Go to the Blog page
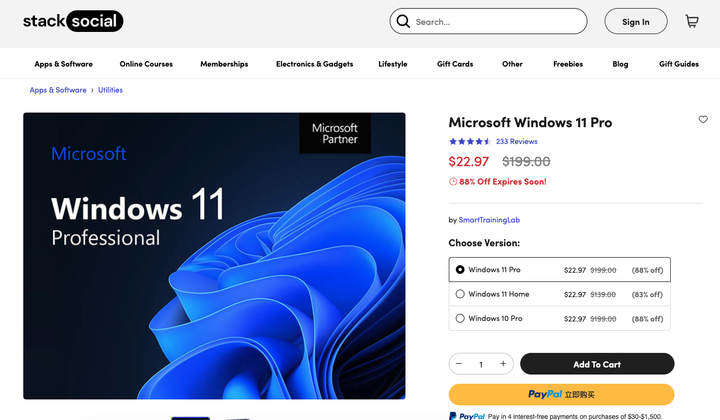The image size is (720, 420). pos(620,64)
